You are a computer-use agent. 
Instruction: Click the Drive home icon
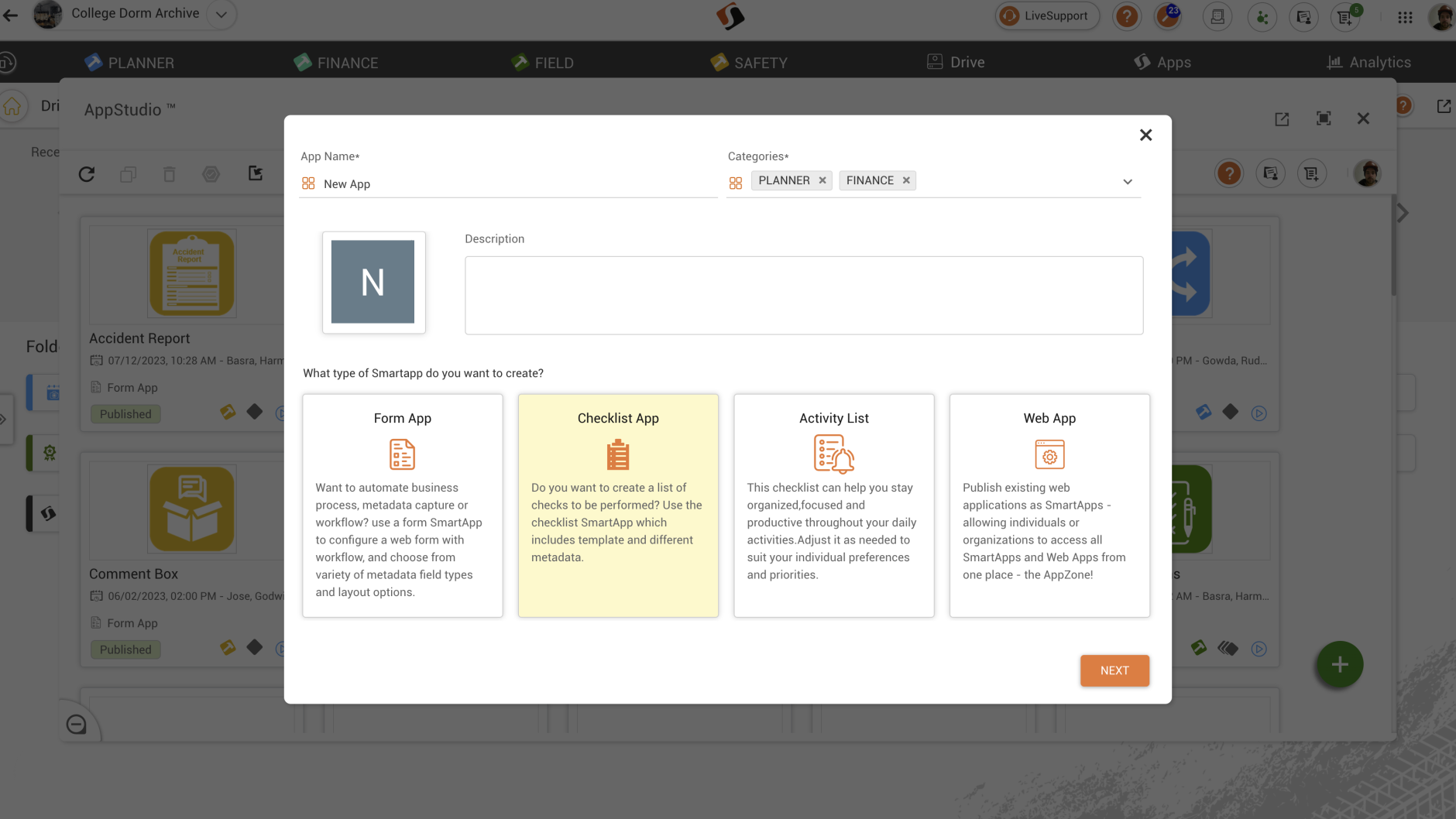(13, 106)
